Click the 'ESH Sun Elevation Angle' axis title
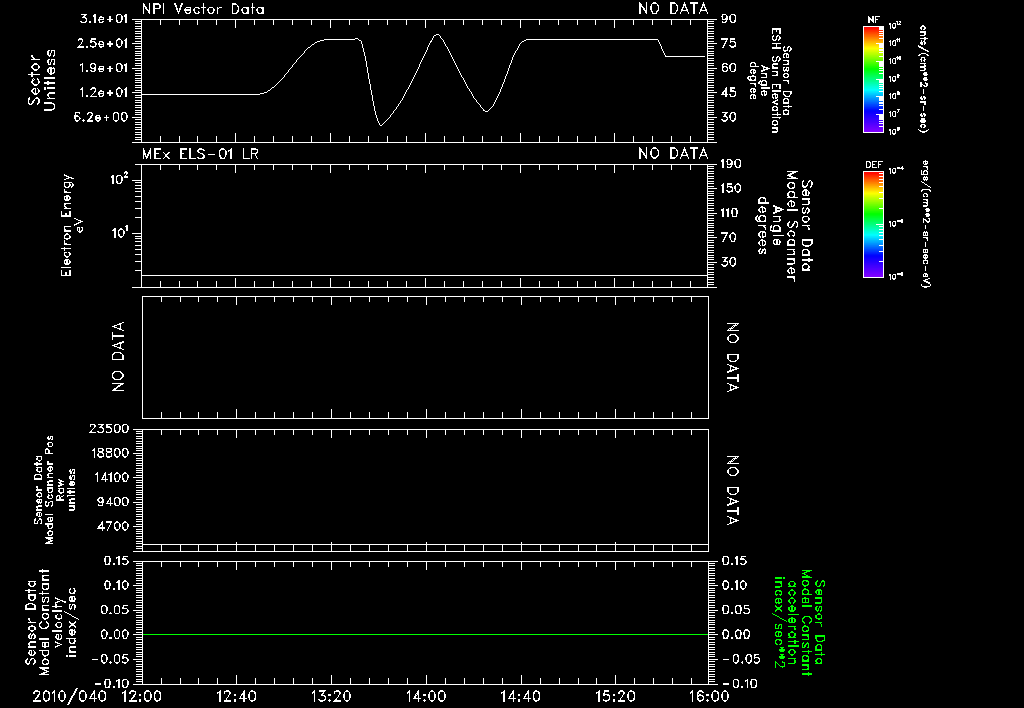1024x708 pixels. pyautogui.click(x=769, y=80)
